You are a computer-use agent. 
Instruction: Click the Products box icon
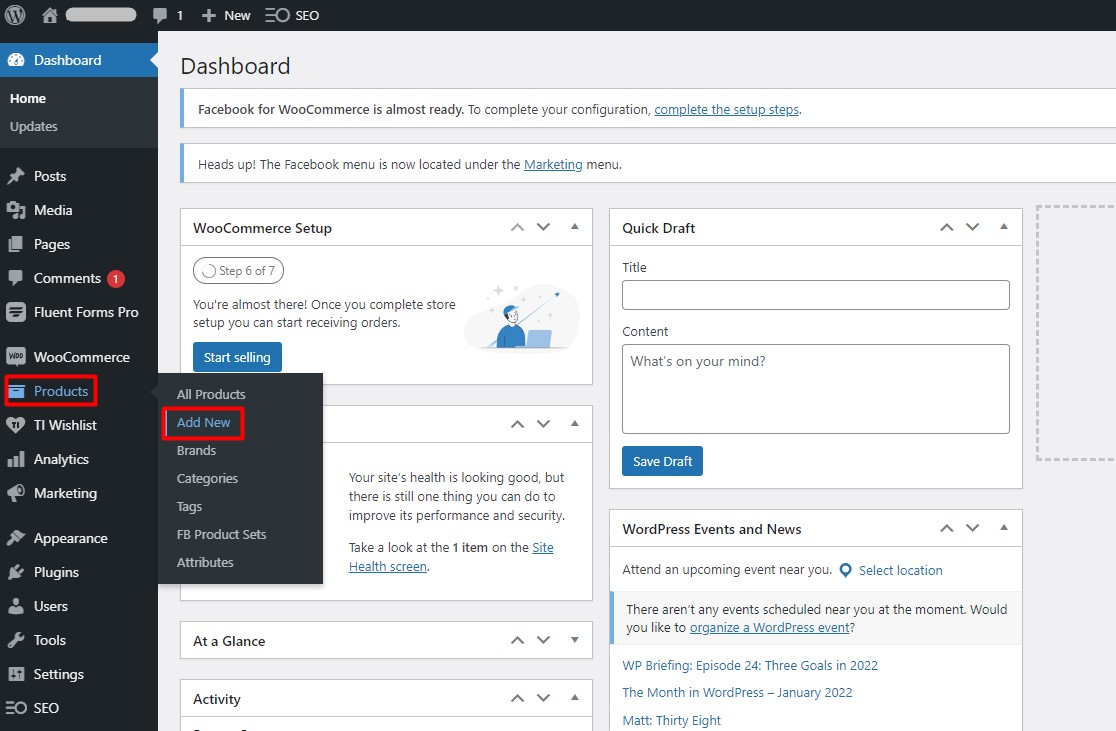click(16, 391)
